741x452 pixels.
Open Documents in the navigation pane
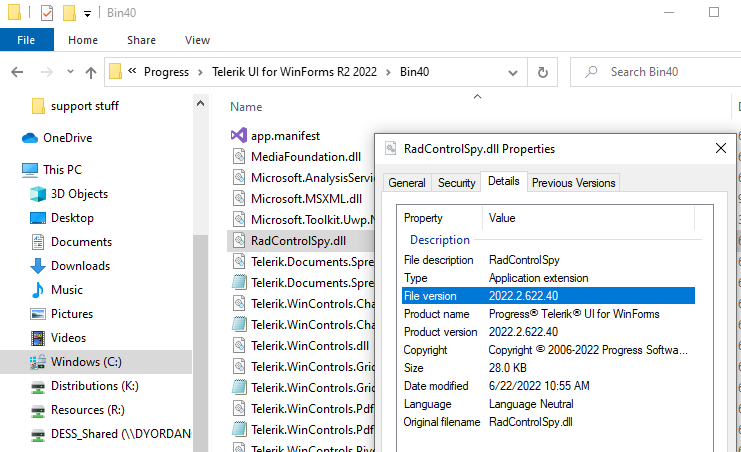[x=81, y=242]
